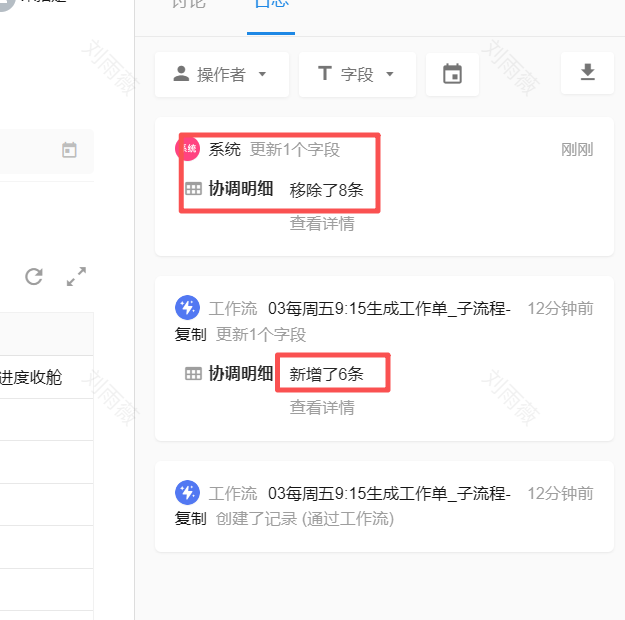Image resolution: width=625 pixels, height=620 pixels.
Task: Open 查看详情 under 移除了8条
Action: click(322, 223)
